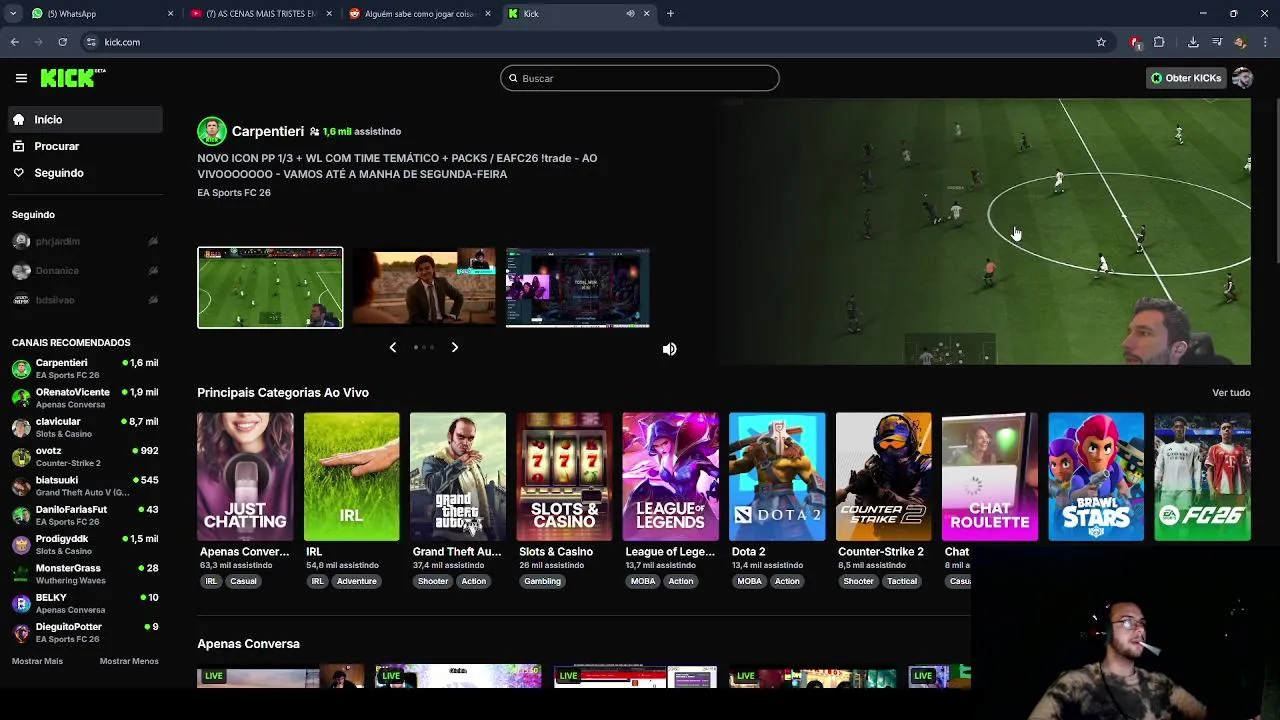This screenshot has width=1280, height=720.
Task: Open EA Sports FC 26 category link under the stream title
Action: tap(234, 192)
